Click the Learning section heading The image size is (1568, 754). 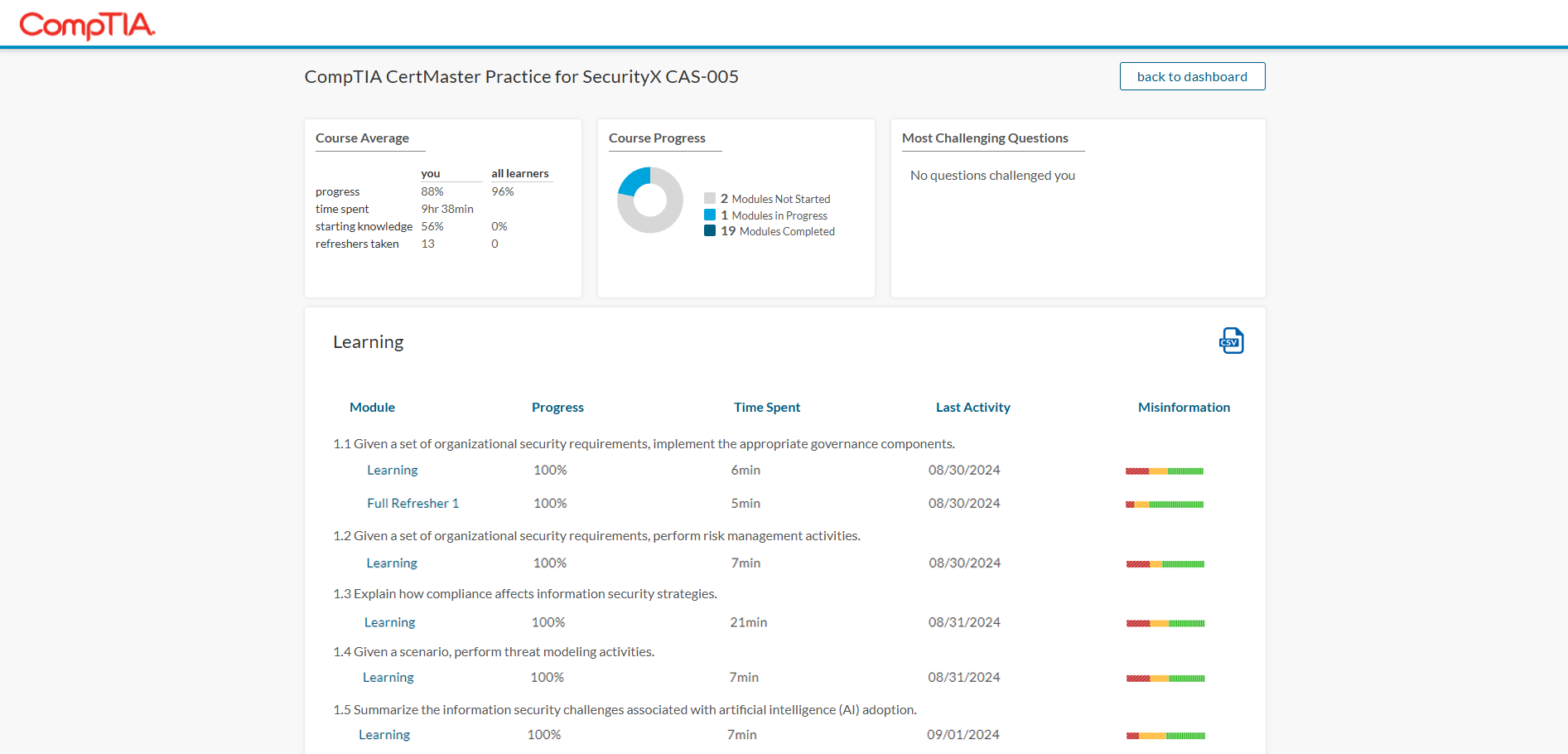(369, 341)
